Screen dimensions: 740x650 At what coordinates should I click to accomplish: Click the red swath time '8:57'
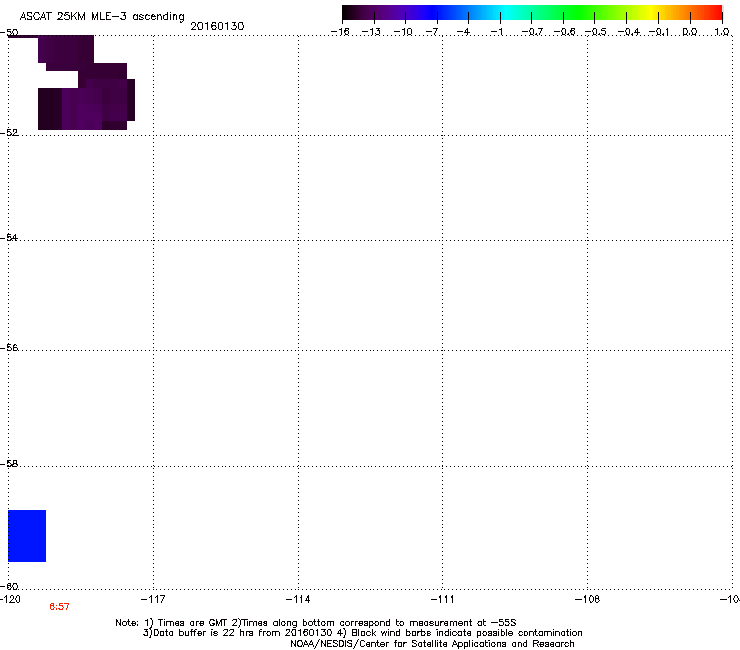click(x=59, y=607)
